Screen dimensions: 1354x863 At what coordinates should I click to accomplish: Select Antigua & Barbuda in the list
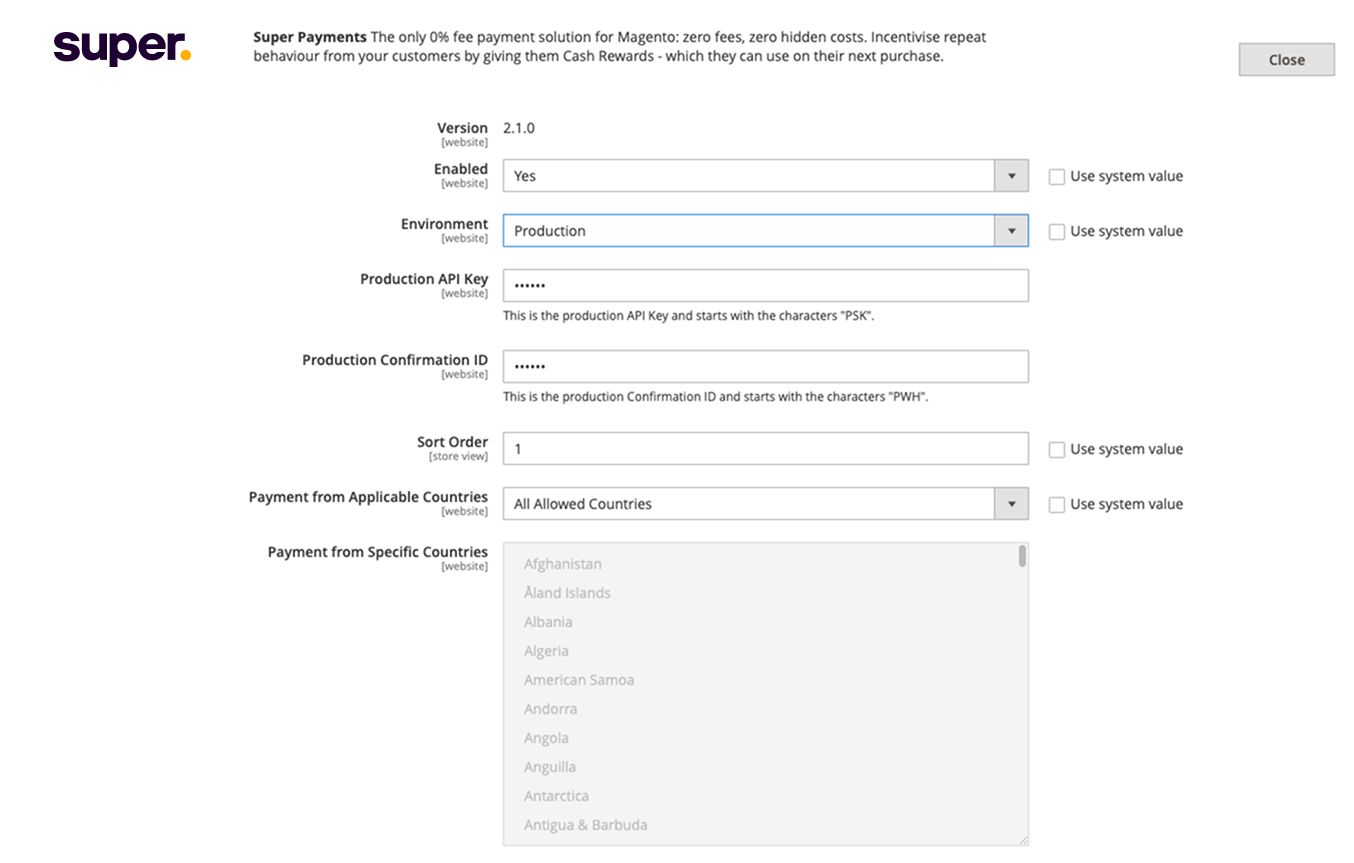(x=585, y=825)
